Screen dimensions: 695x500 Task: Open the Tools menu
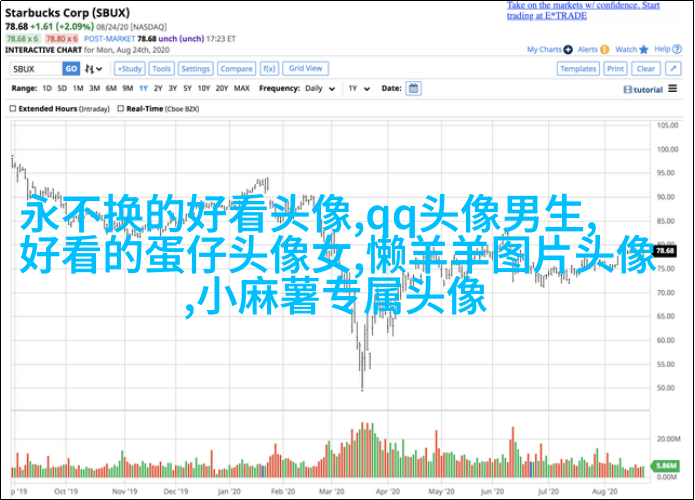coord(161,69)
